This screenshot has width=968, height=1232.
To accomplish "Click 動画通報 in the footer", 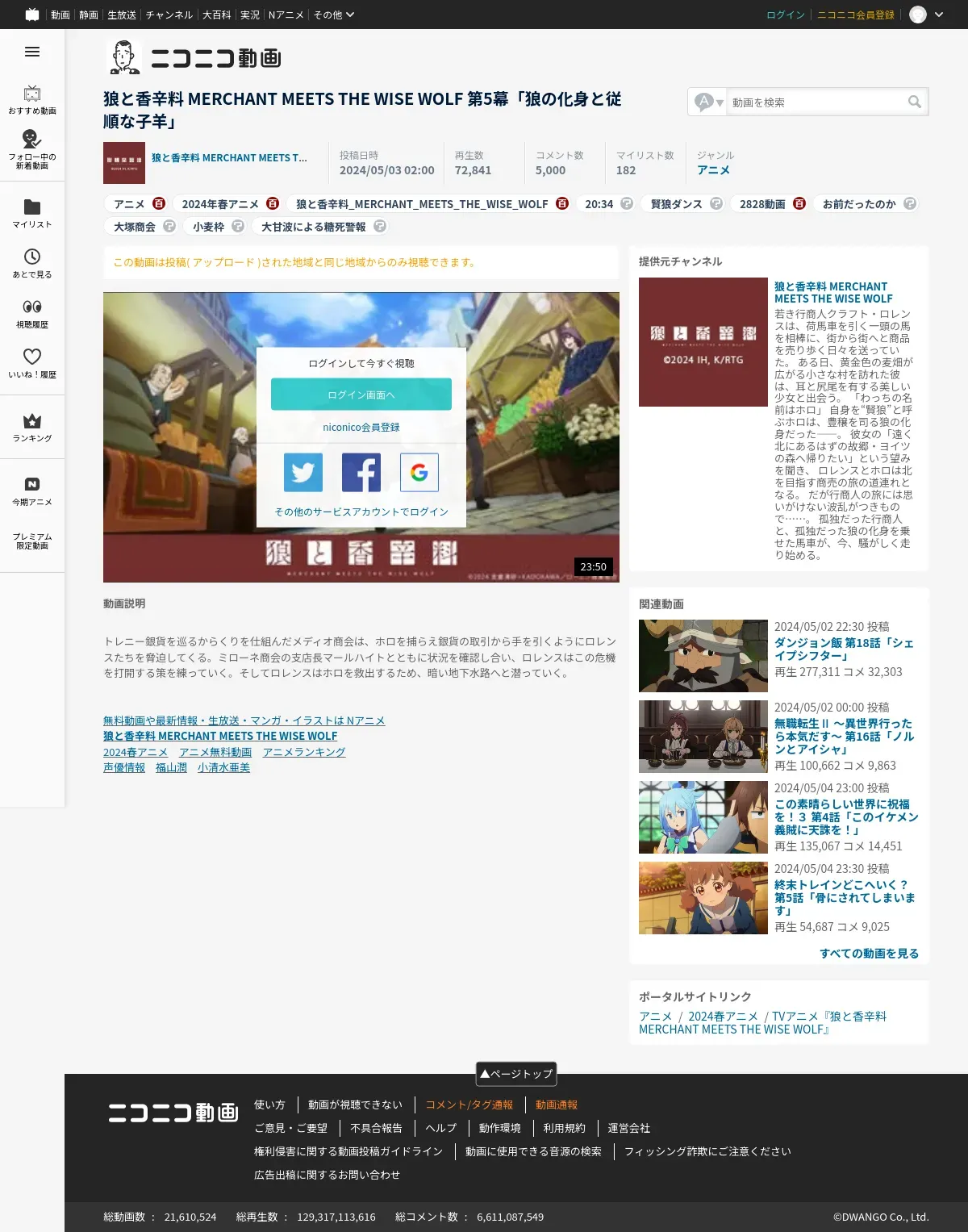I will [x=557, y=1105].
